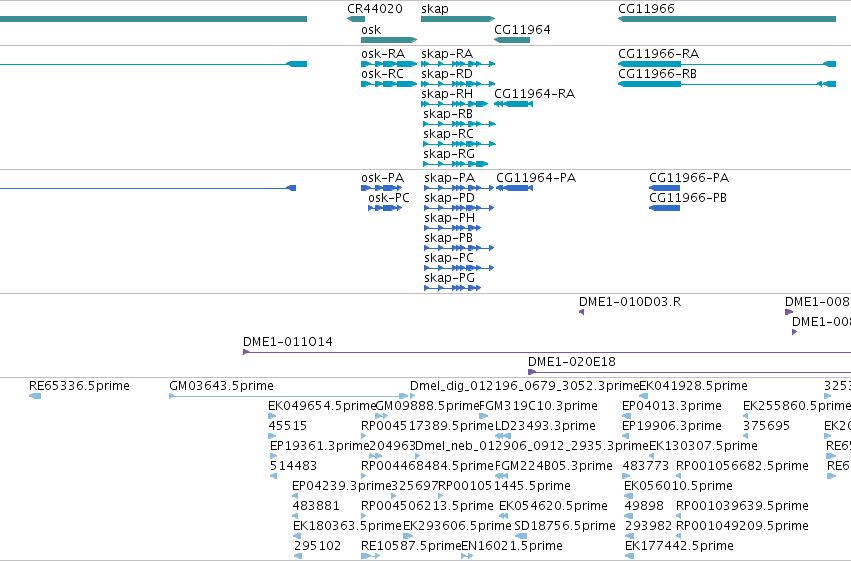Select the FGM224B05.3prime feature

click(x=501, y=476)
